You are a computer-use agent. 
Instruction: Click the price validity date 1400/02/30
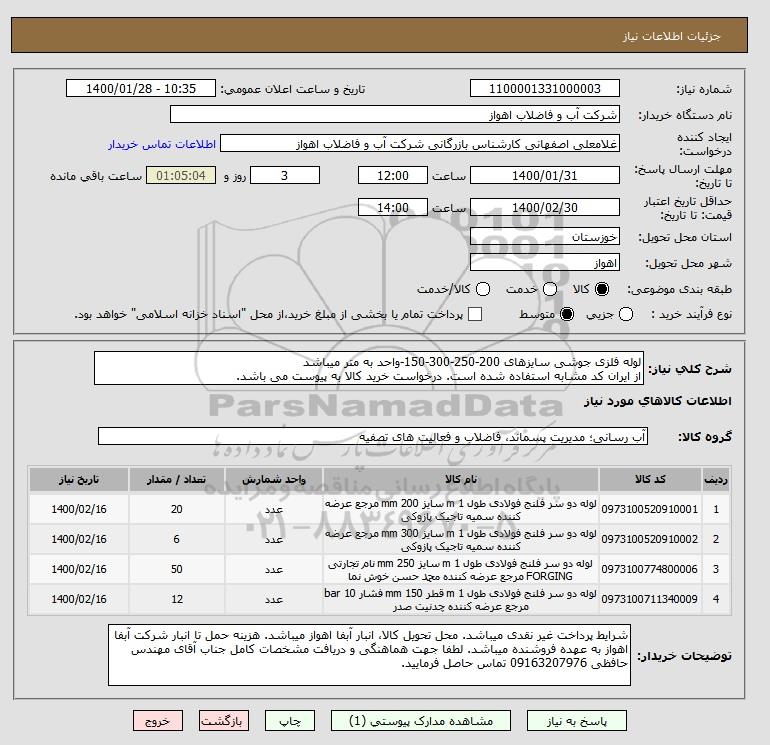[545, 207]
